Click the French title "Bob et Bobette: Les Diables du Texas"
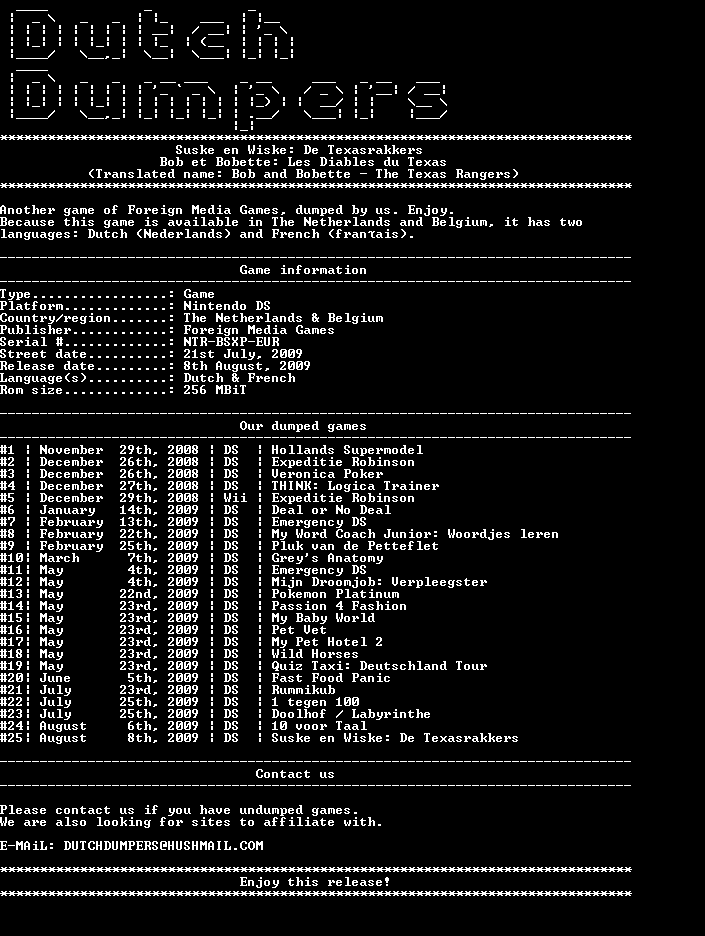This screenshot has width=705, height=936. (303, 162)
